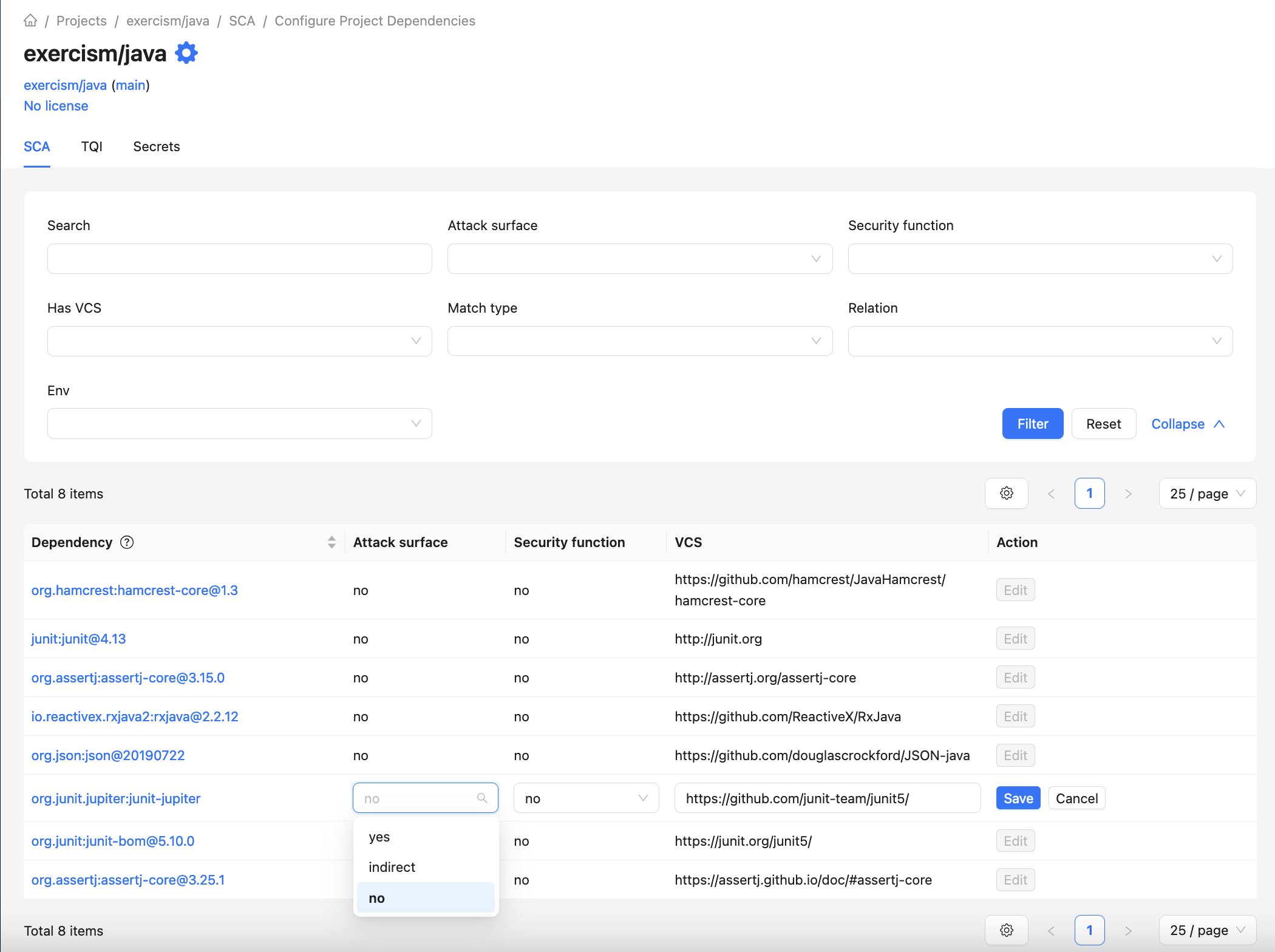Select page 1 in top pagination

point(1090,494)
